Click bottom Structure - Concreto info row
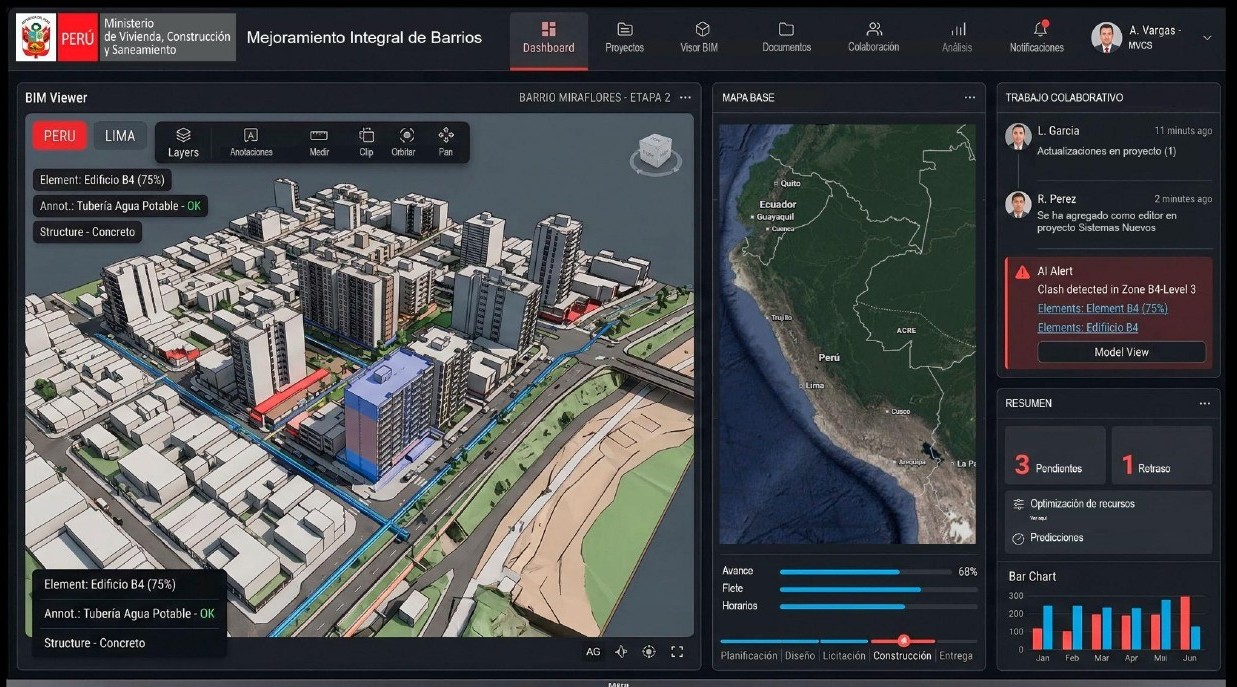This screenshot has width=1237, height=687. (94, 643)
